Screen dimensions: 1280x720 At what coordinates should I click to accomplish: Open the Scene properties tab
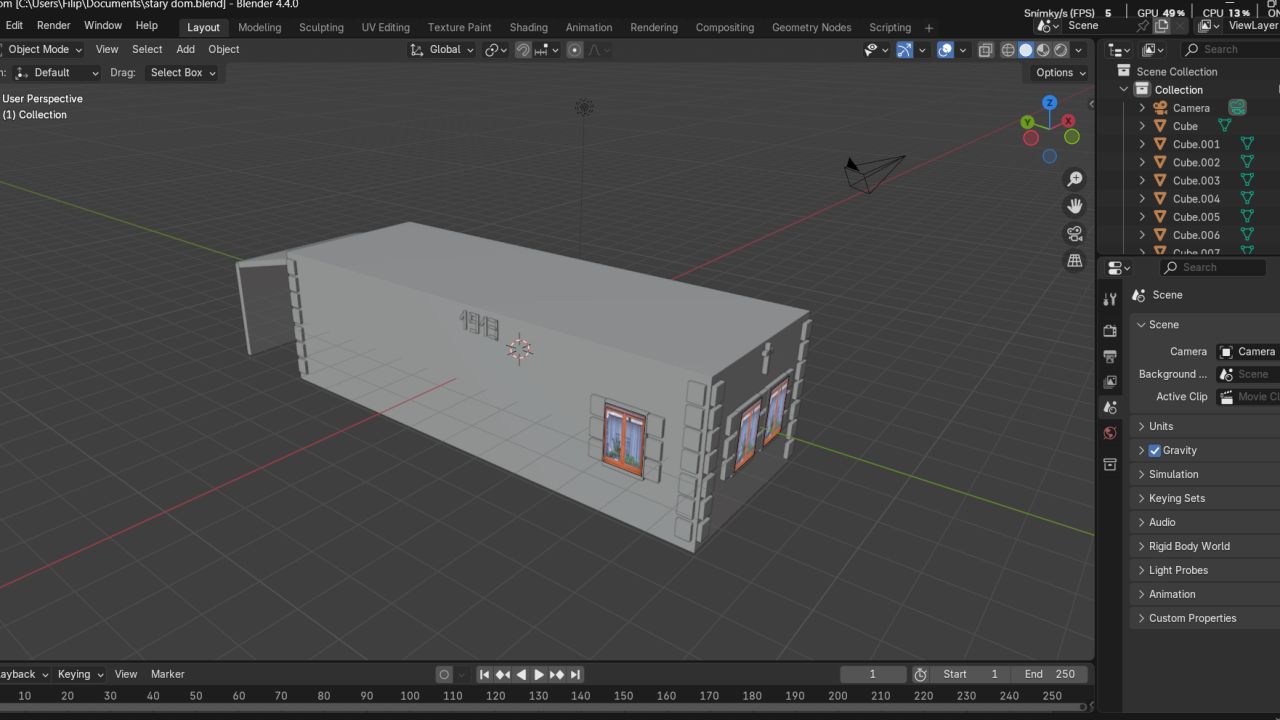tap(1110, 408)
